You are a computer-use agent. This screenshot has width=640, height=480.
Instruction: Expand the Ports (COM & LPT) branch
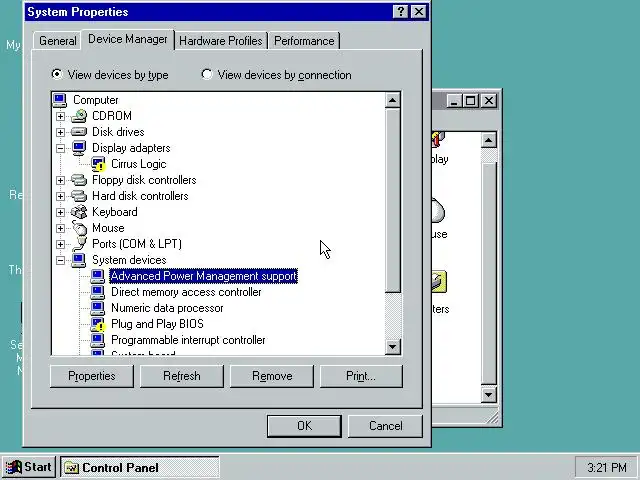pyautogui.click(x=60, y=244)
